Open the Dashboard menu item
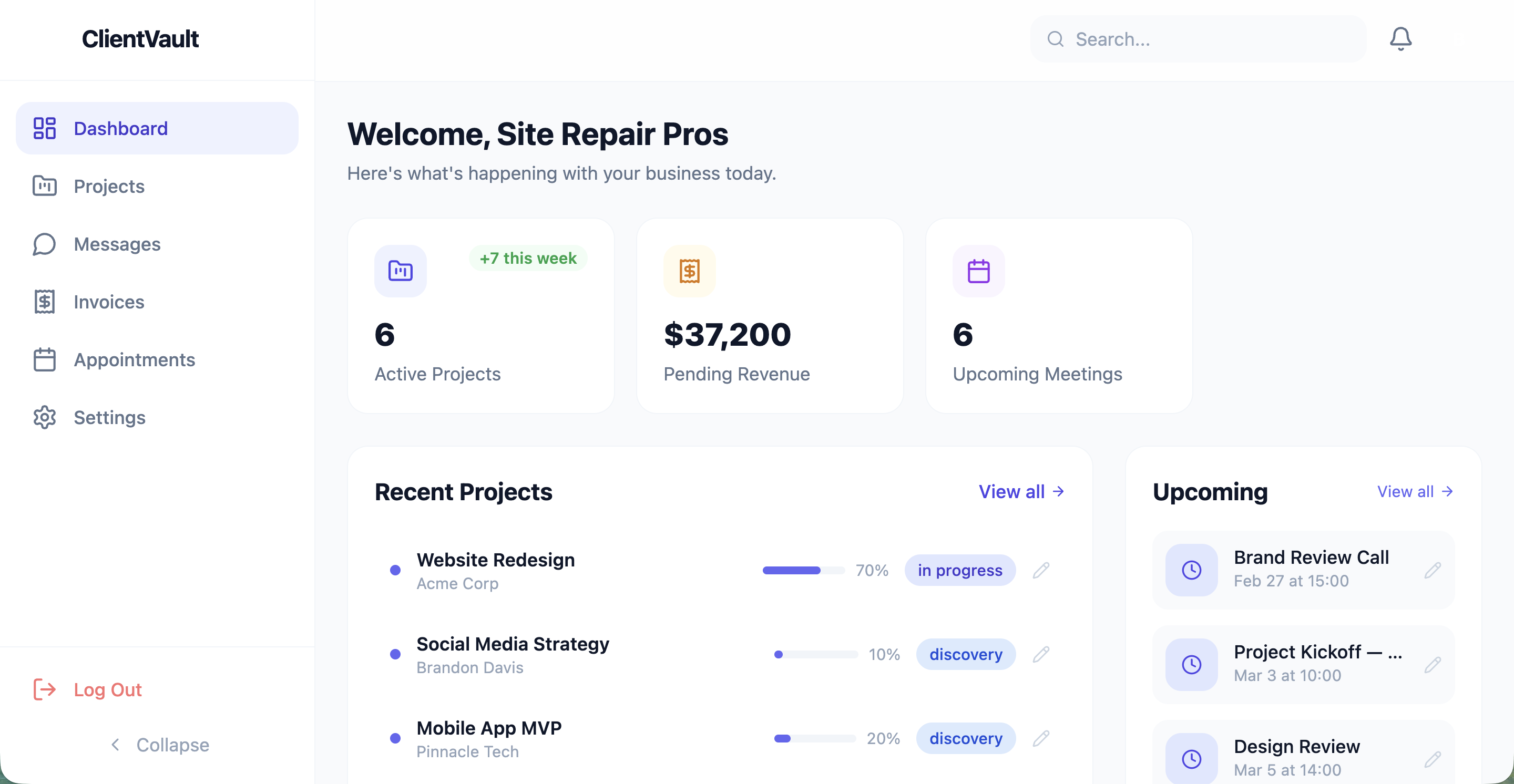The image size is (1514, 784). (157, 128)
